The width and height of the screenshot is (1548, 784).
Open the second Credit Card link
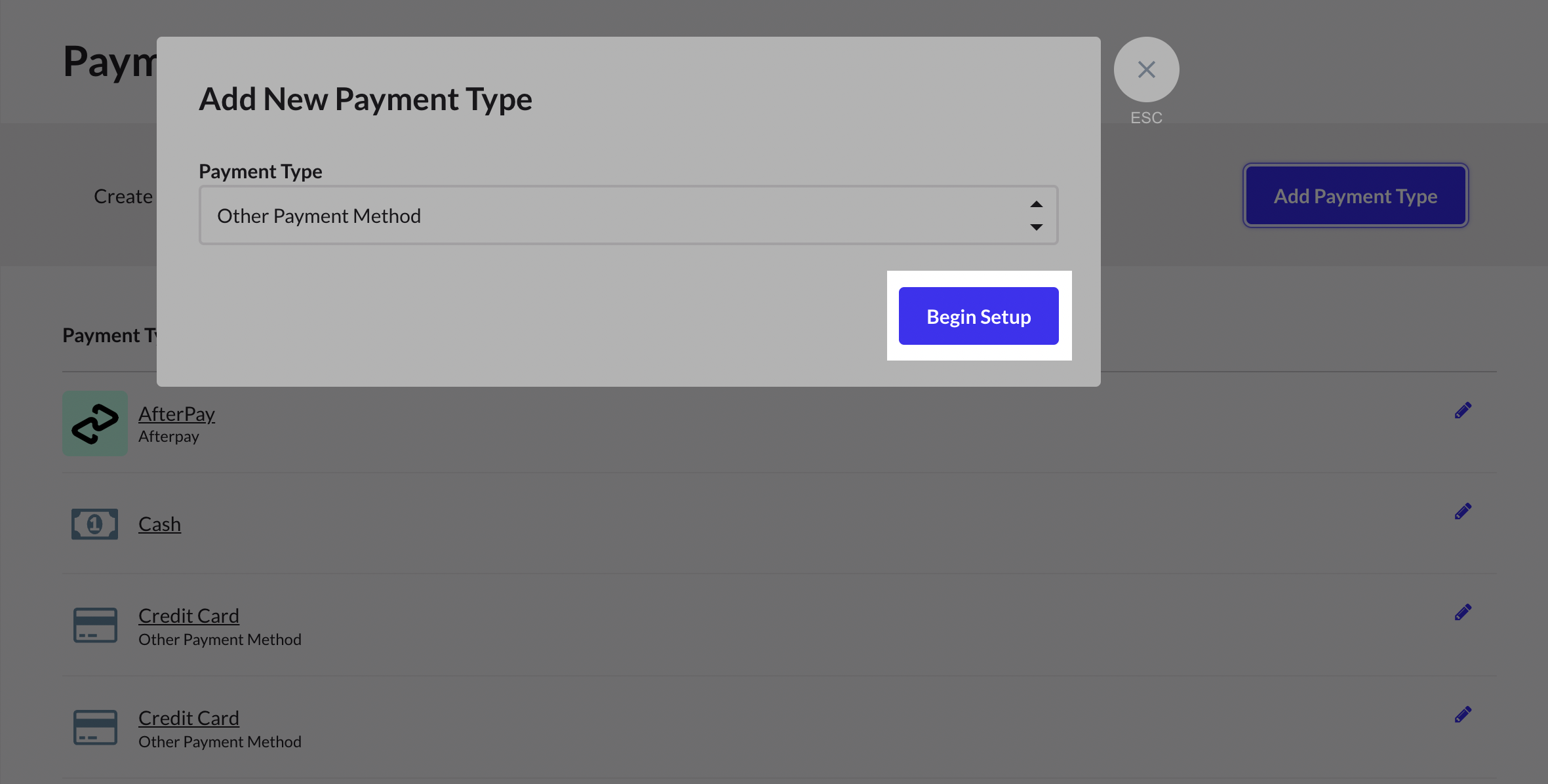pyautogui.click(x=188, y=718)
